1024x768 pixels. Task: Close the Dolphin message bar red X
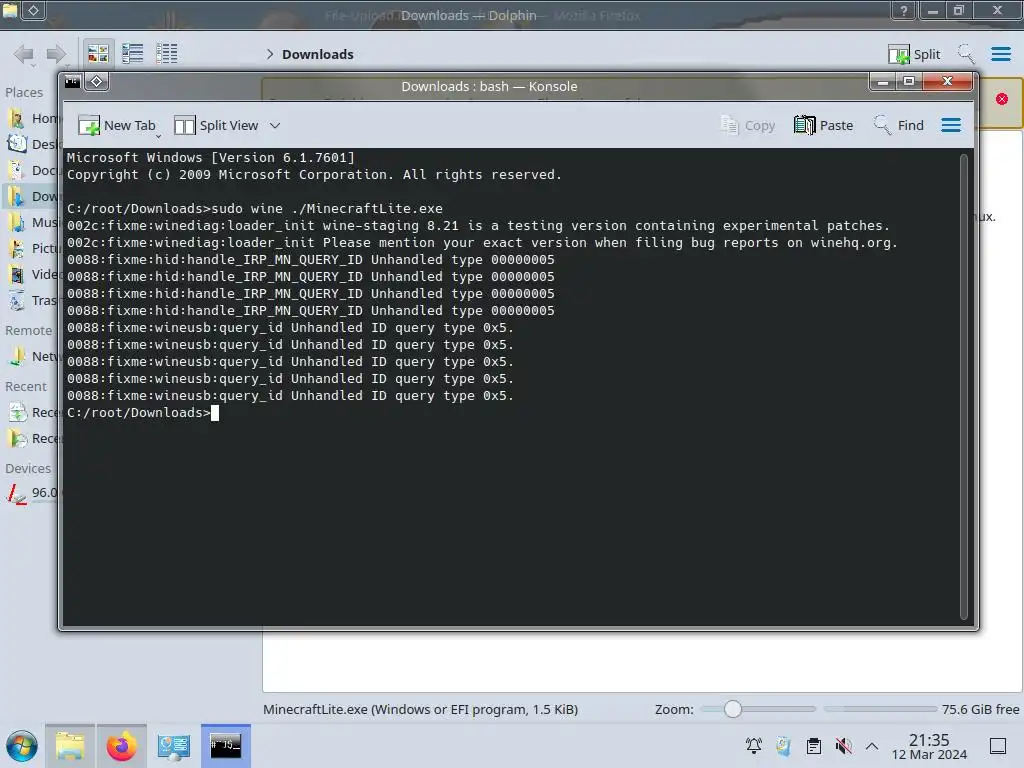(x=1002, y=99)
